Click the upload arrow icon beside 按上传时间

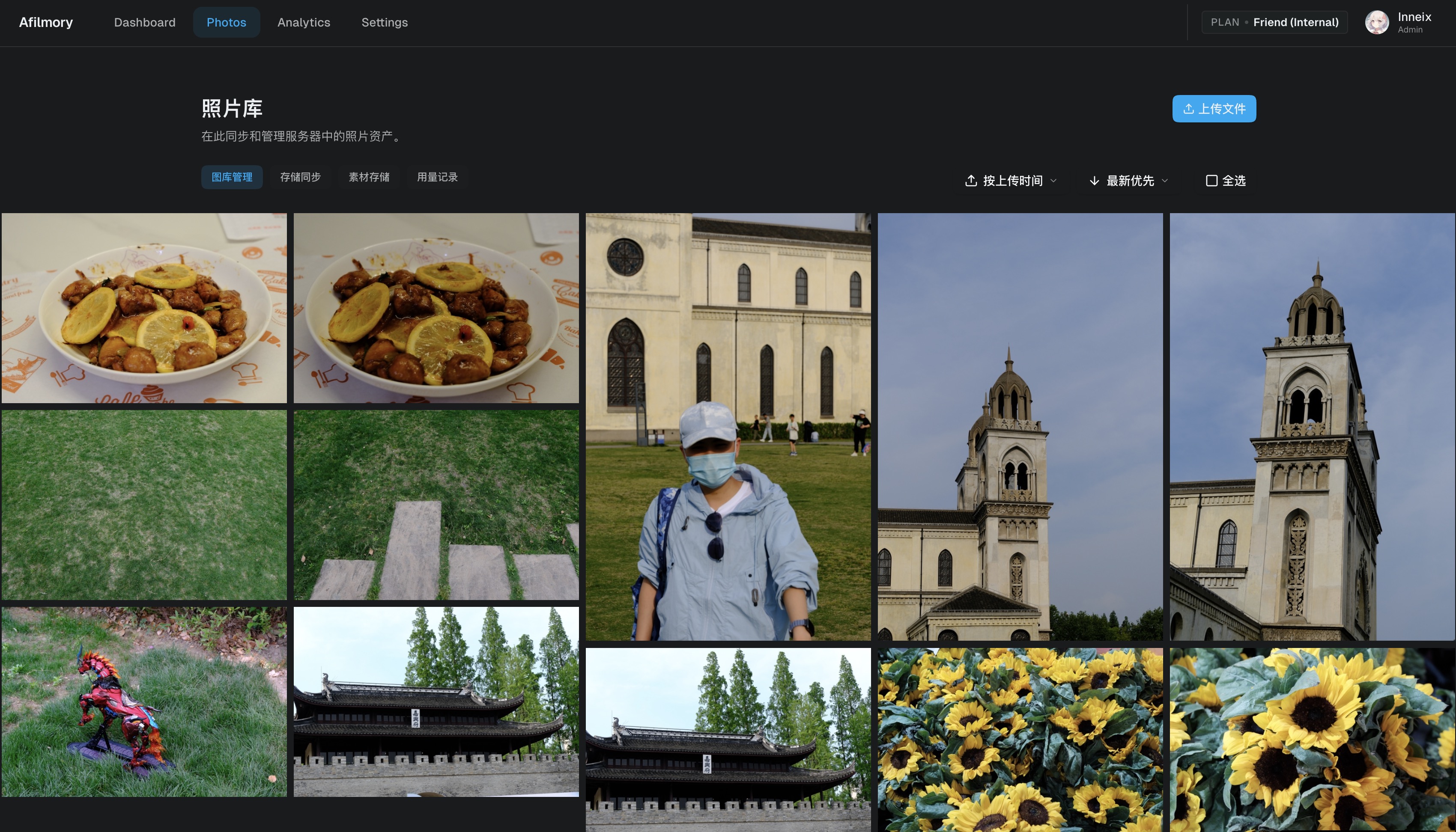[x=971, y=181]
